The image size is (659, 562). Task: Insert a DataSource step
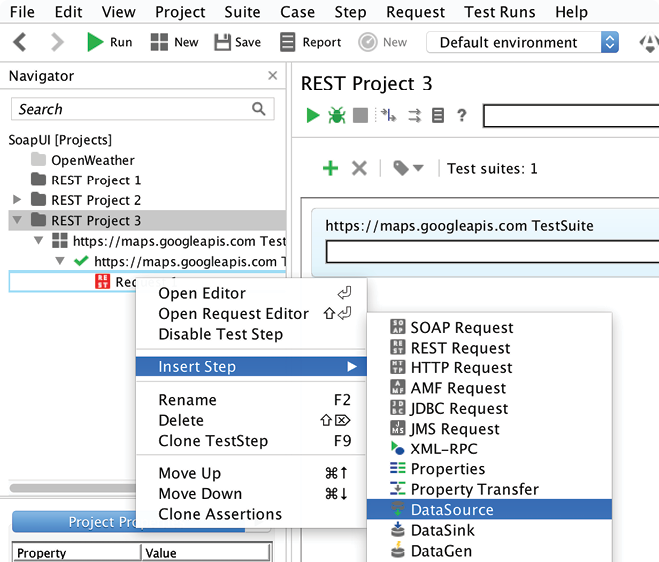489,509
